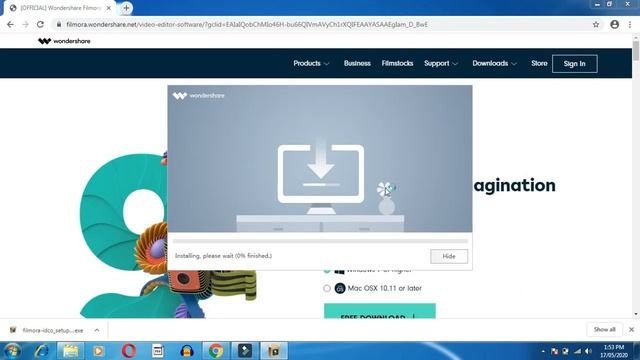
Task: Open the action center flag icon
Action: click(x=554, y=351)
